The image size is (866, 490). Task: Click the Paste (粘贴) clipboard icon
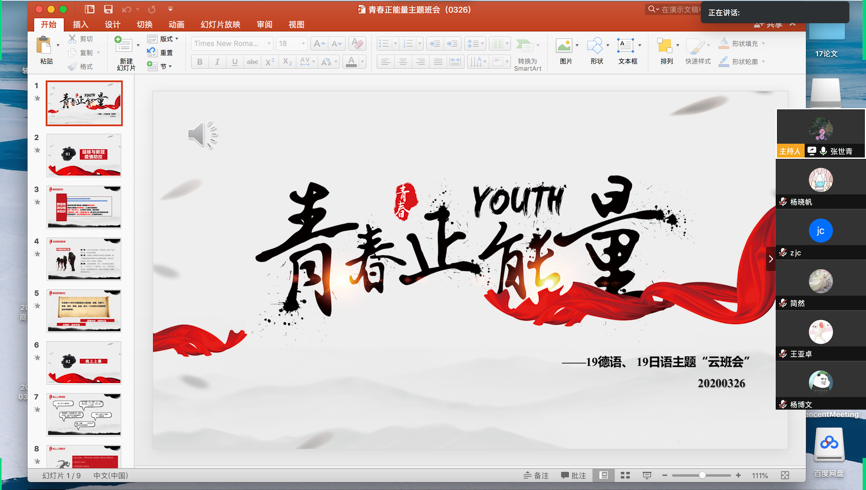pyautogui.click(x=45, y=47)
